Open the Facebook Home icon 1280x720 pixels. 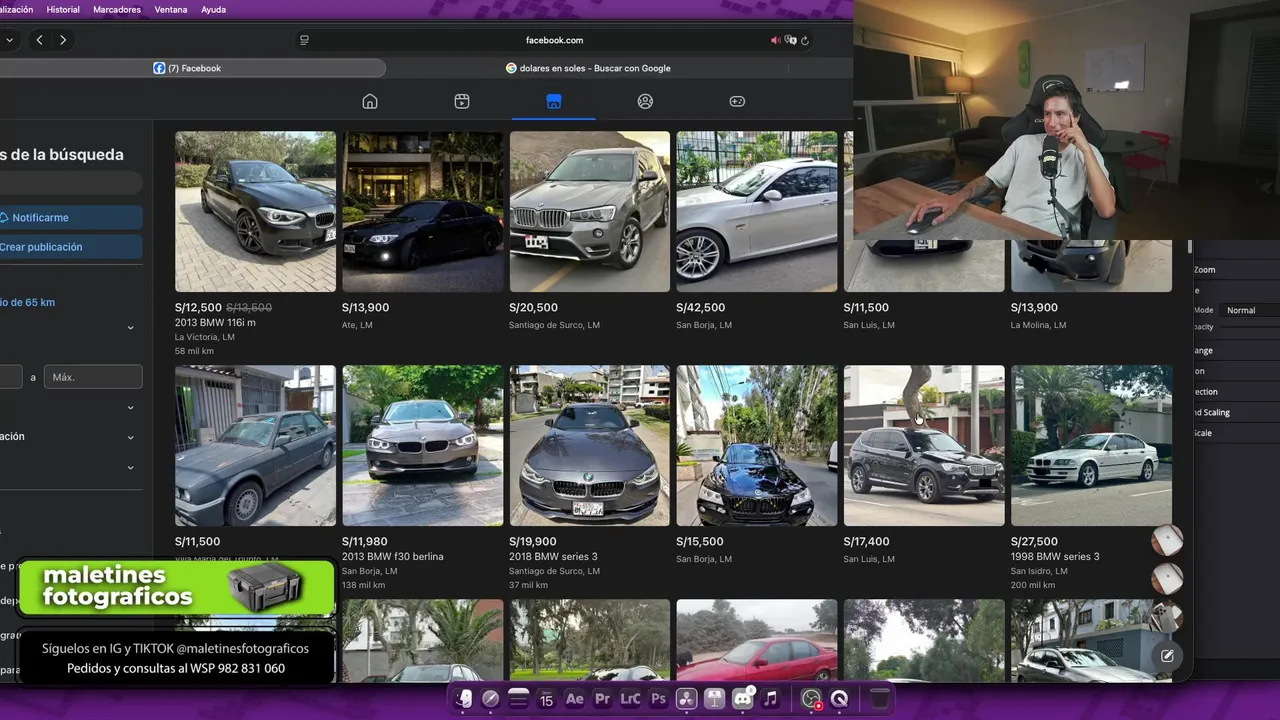(x=370, y=101)
